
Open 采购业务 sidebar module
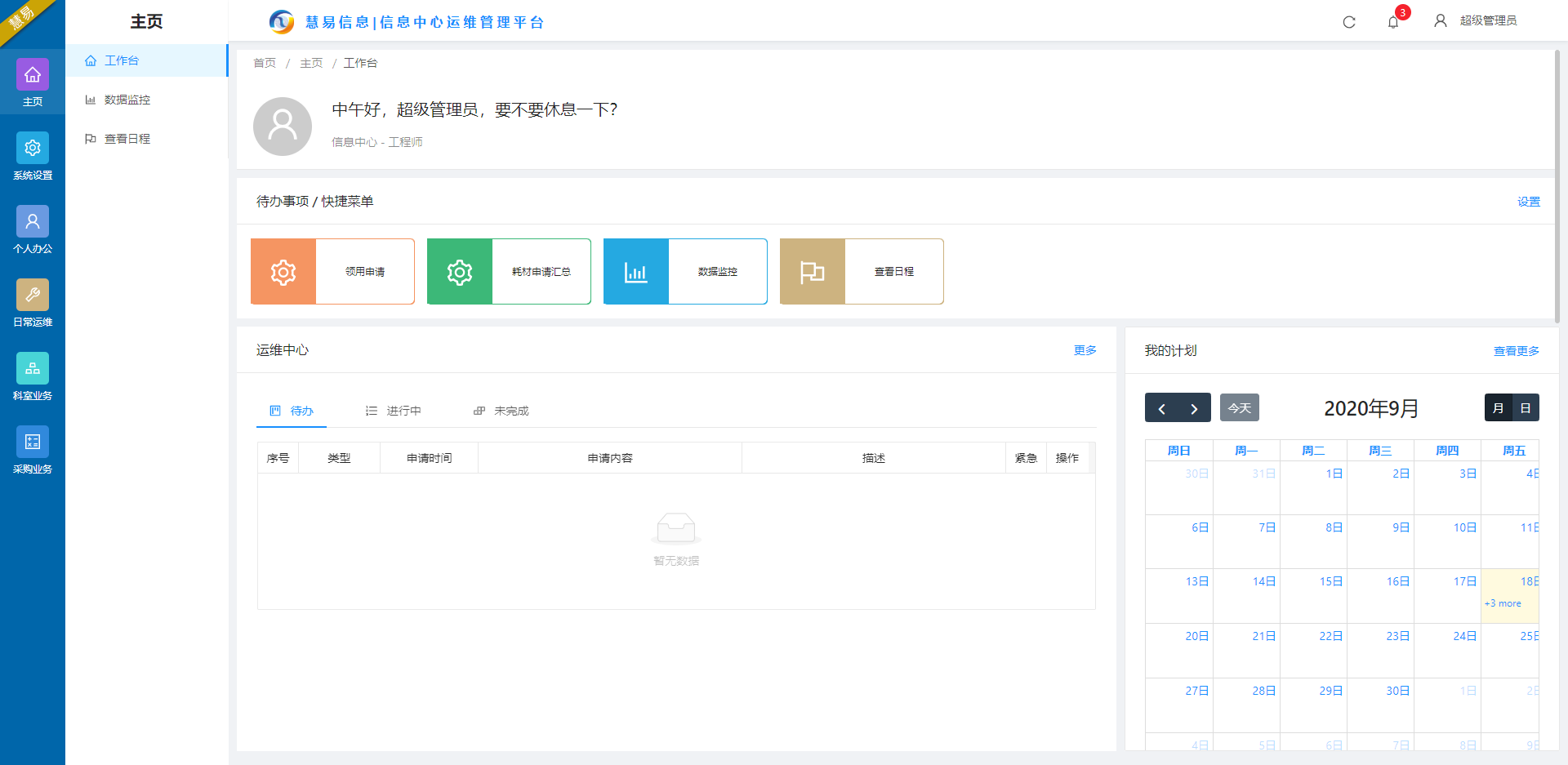(x=33, y=450)
